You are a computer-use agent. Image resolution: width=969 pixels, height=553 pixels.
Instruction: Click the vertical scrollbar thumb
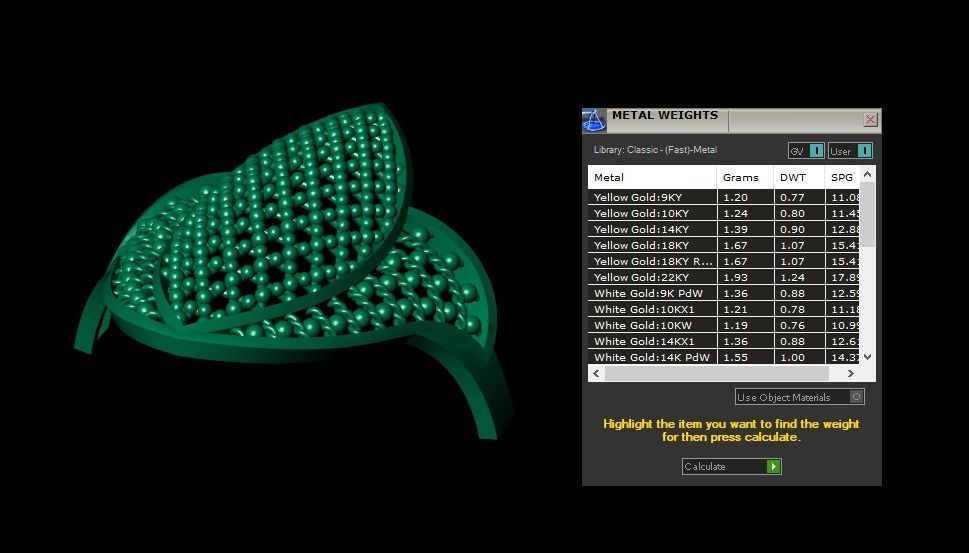pos(867,214)
